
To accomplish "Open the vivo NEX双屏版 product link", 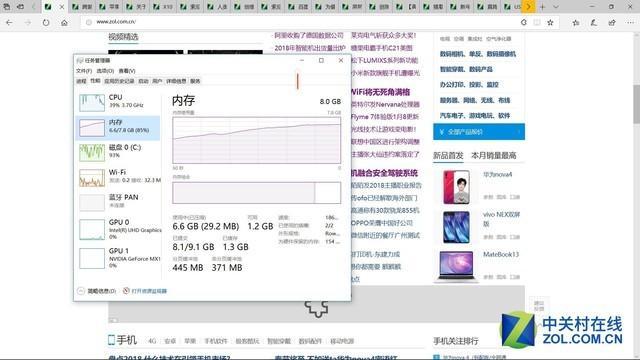I will pyautogui.click(x=502, y=219).
